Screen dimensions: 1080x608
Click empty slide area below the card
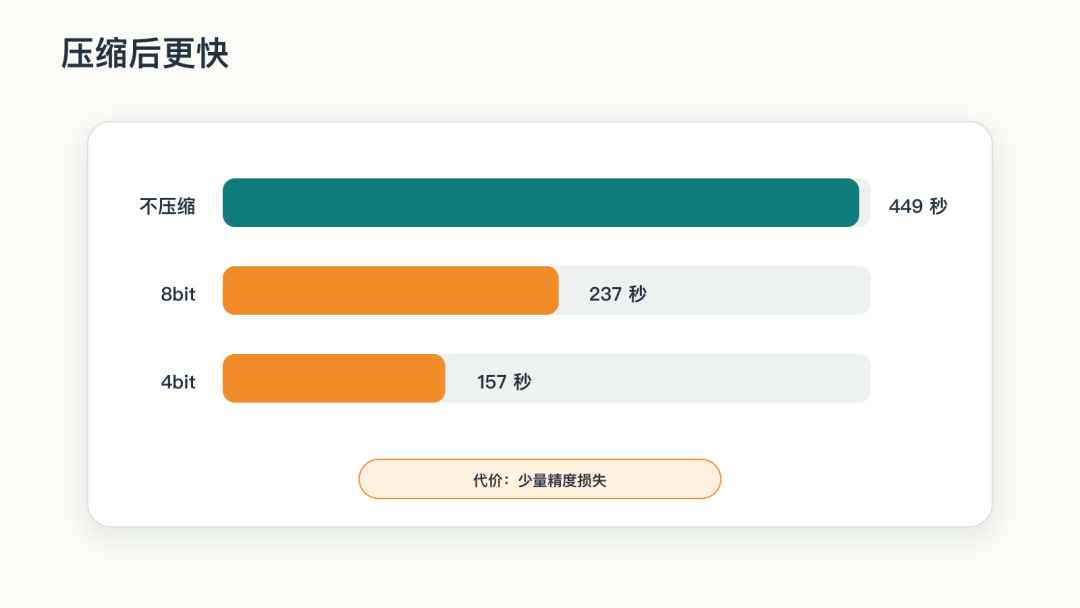[x=540, y=570]
